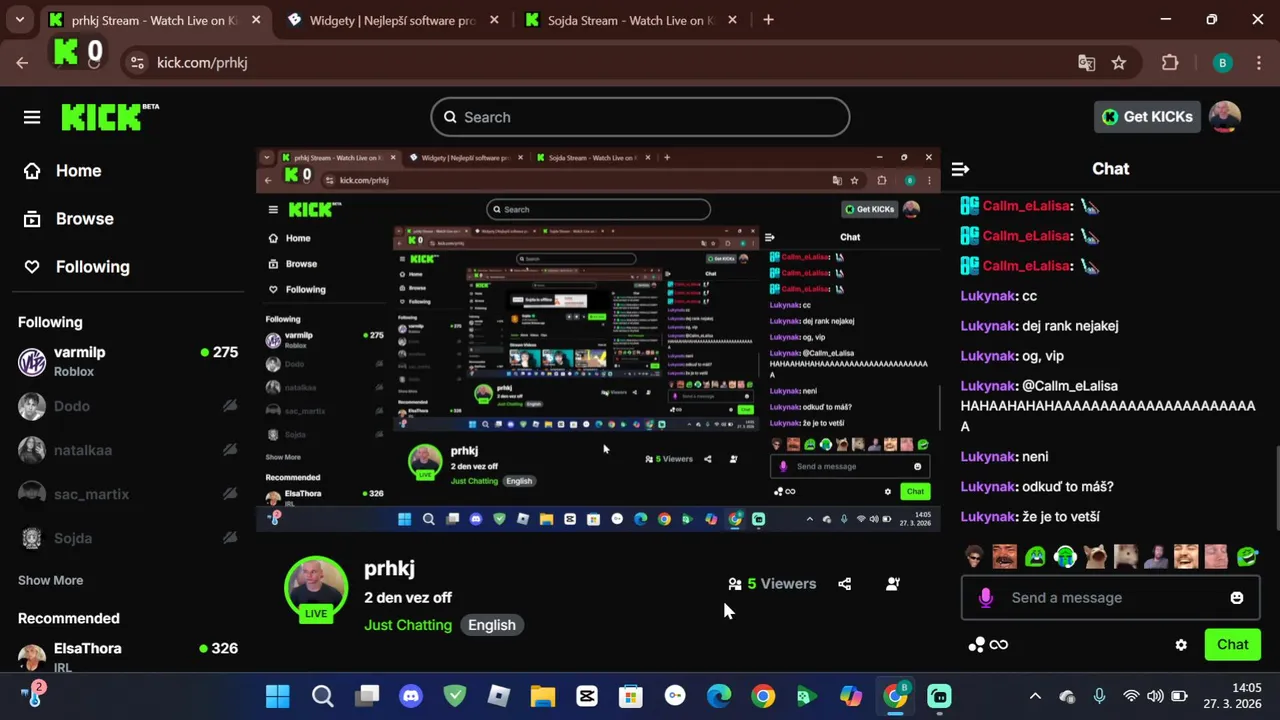
Task: Select the prhkj Stream browser tab
Action: coord(154,20)
